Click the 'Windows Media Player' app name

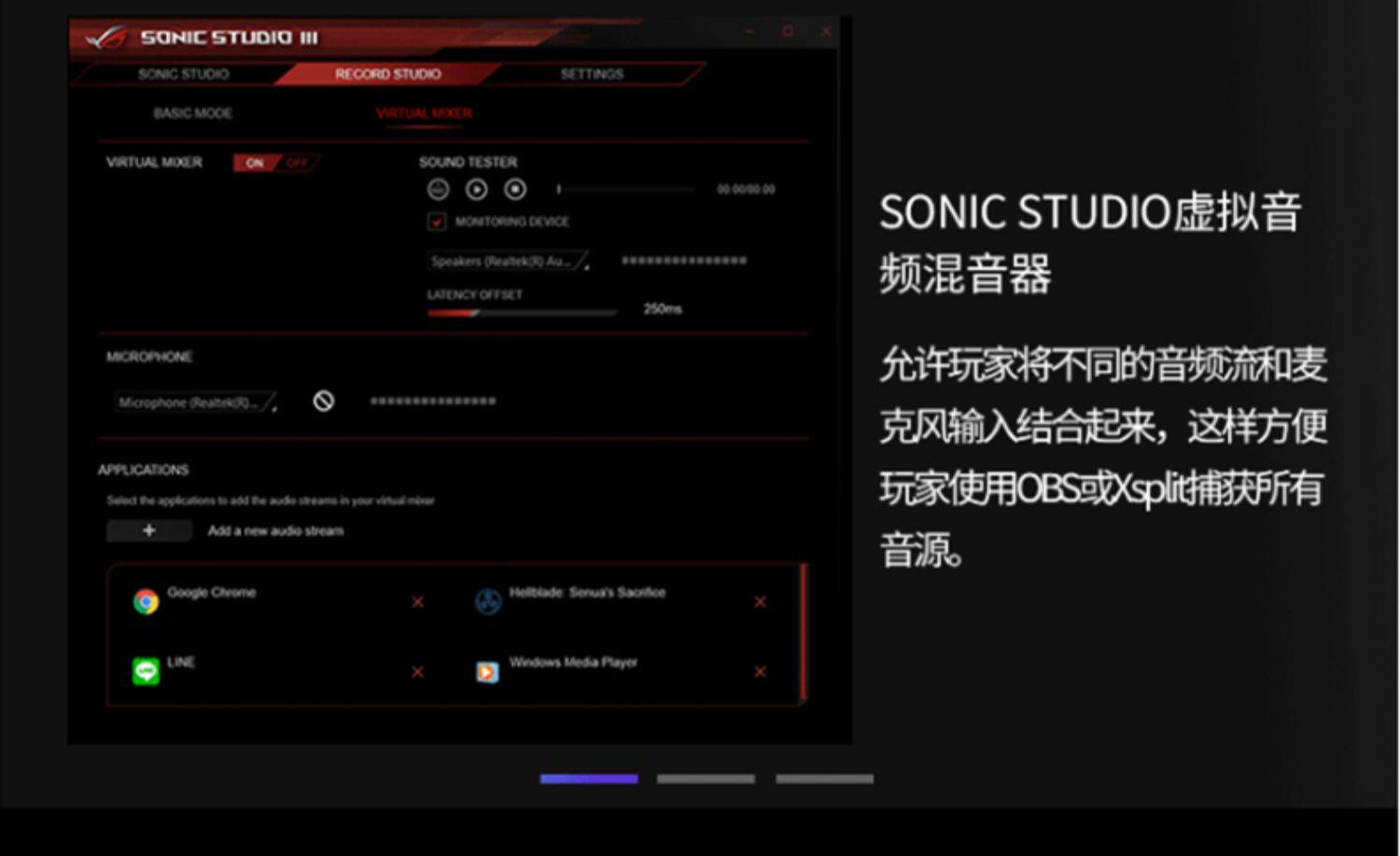573,662
